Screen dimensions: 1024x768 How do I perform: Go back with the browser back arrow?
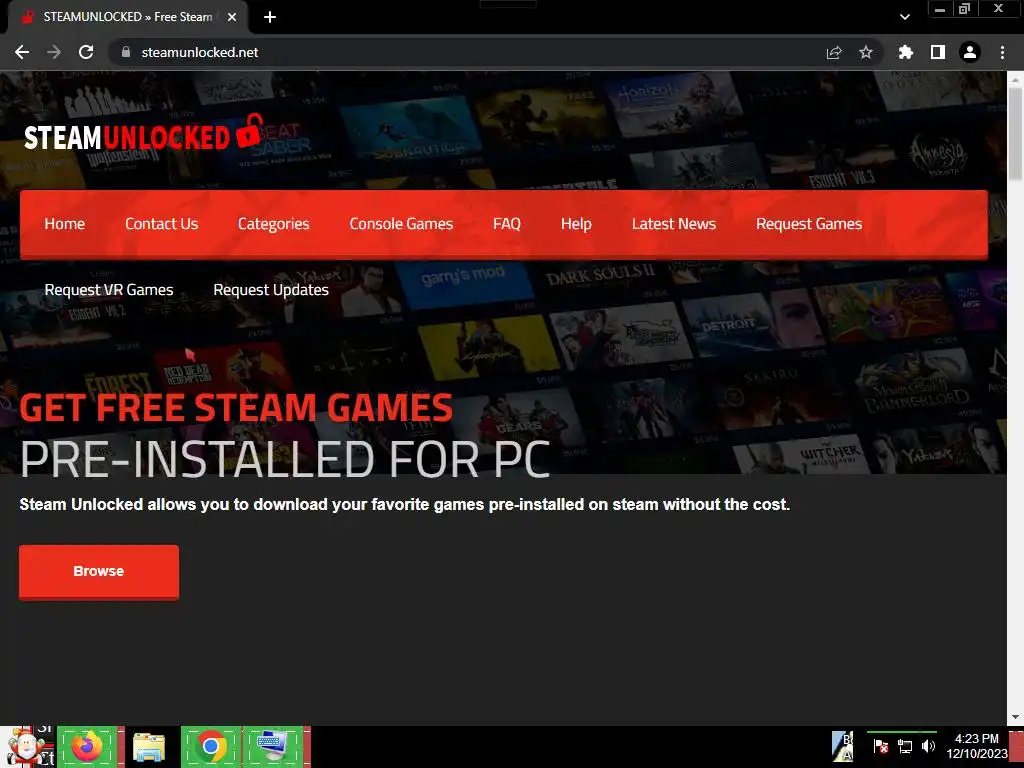click(22, 52)
